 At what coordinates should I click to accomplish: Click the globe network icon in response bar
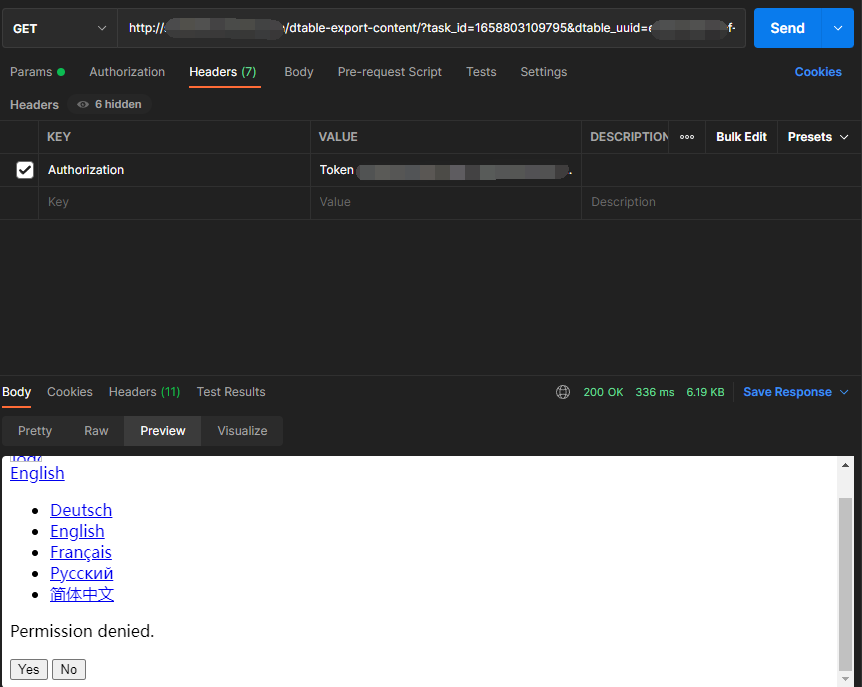tap(563, 392)
